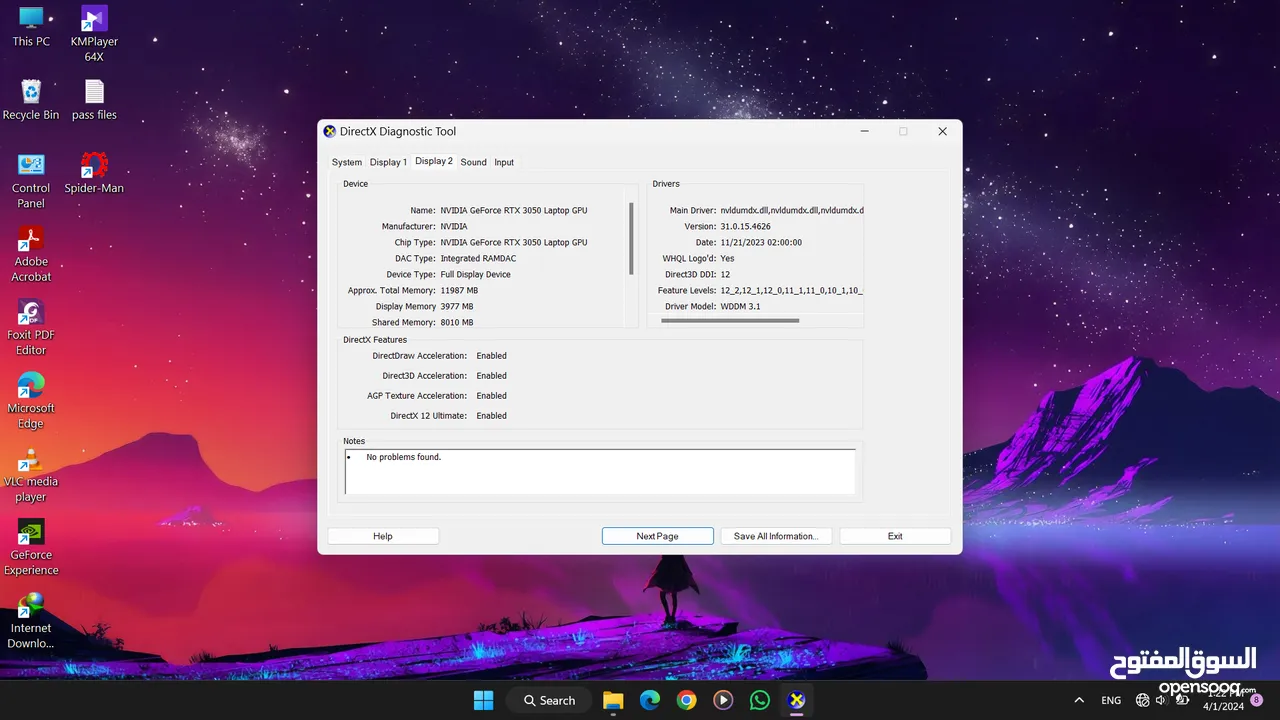Open Adobe Acrobat desktop shortcut
This screenshot has width=1280, height=720.
[31, 254]
